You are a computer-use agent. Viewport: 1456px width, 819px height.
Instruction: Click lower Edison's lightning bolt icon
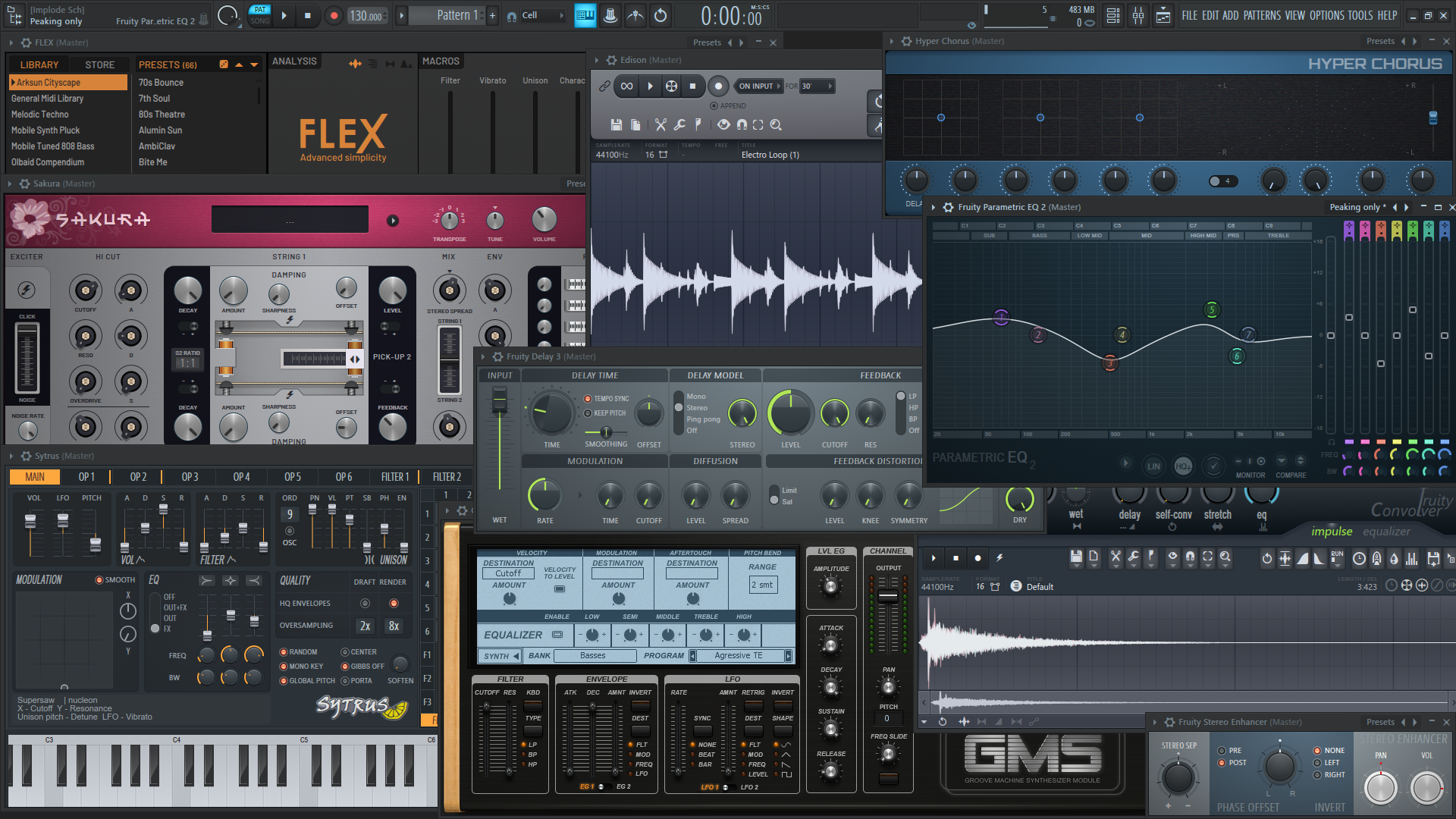coord(999,557)
